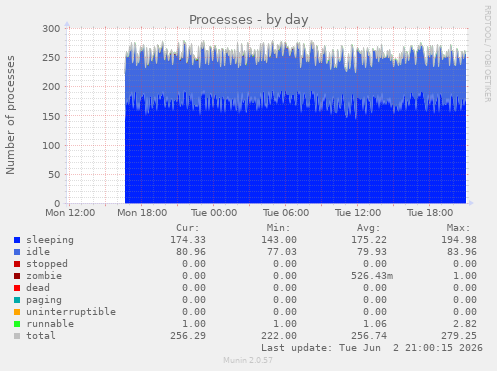Click the 150 y-axis tick label
This screenshot has width=497, height=371.
click(51, 116)
